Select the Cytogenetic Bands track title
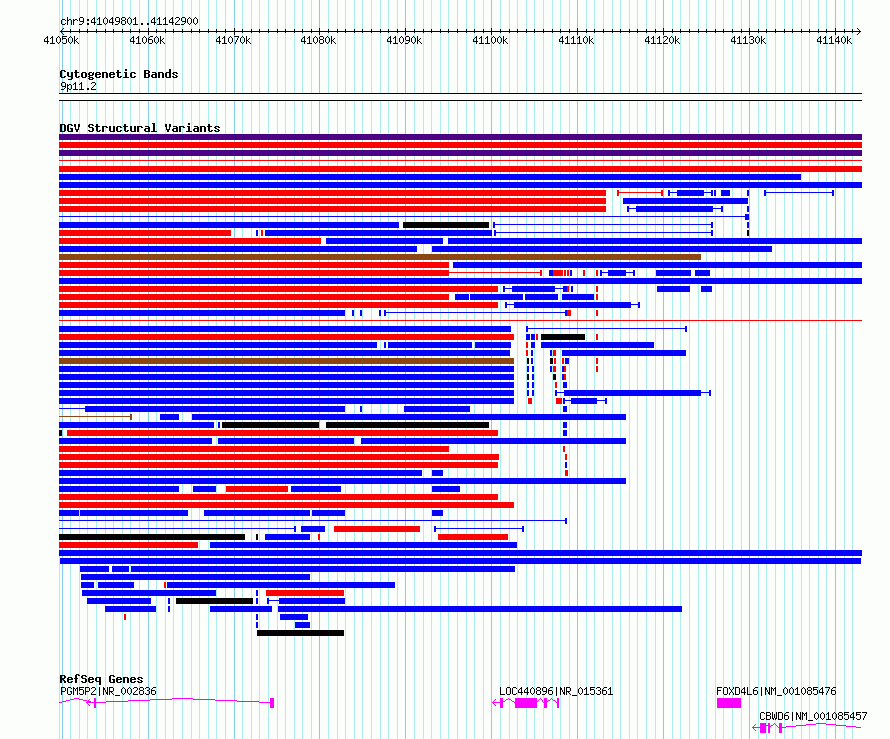 point(119,74)
